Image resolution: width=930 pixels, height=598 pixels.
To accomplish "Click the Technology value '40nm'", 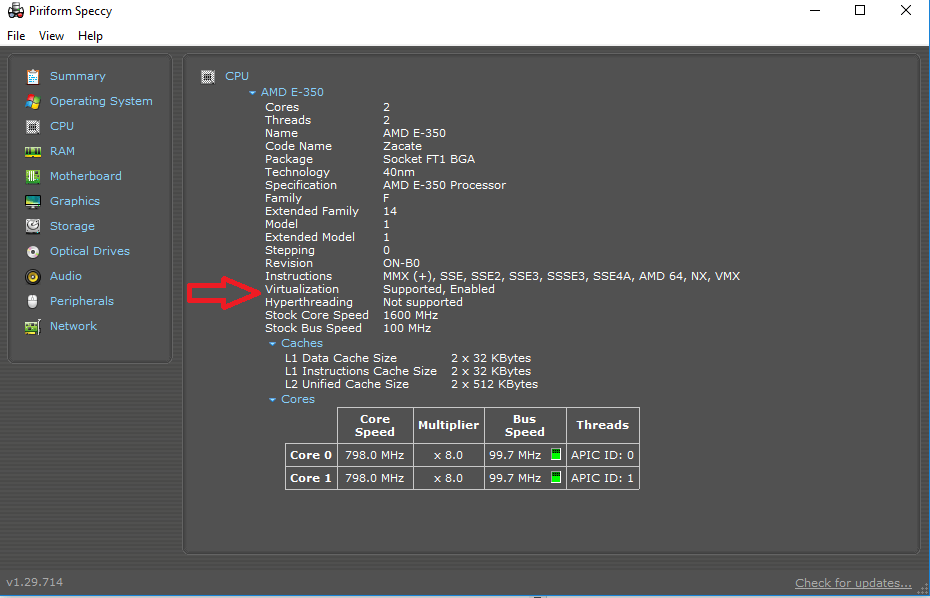I will click(x=399, y=172).
